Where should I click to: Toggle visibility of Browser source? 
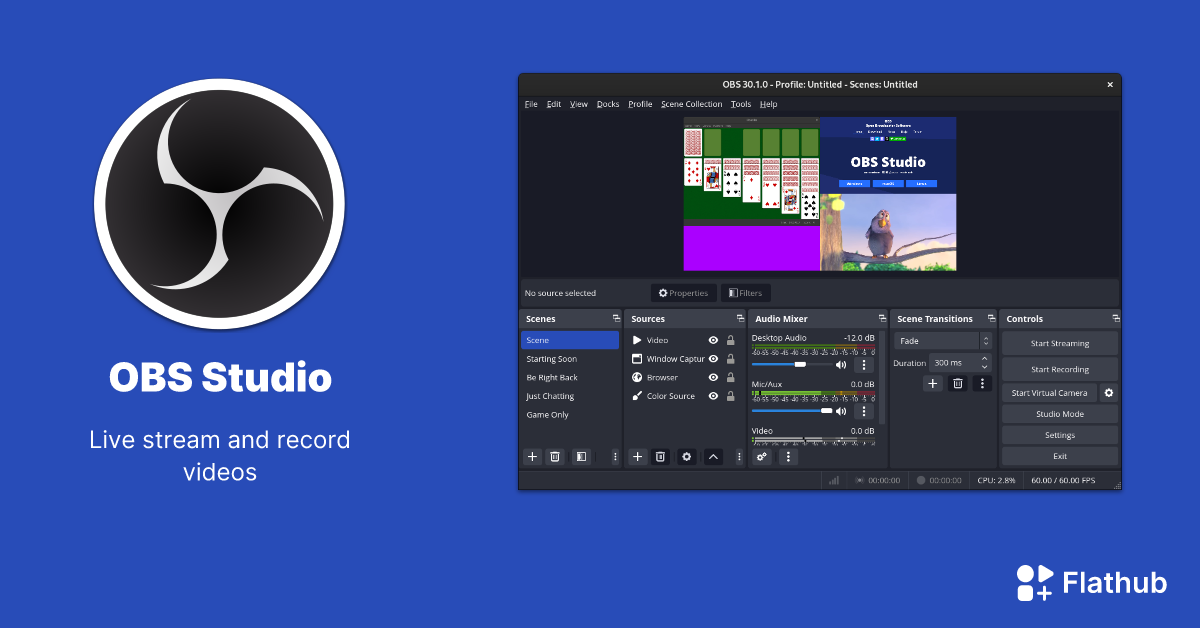[x=713, y=378]
